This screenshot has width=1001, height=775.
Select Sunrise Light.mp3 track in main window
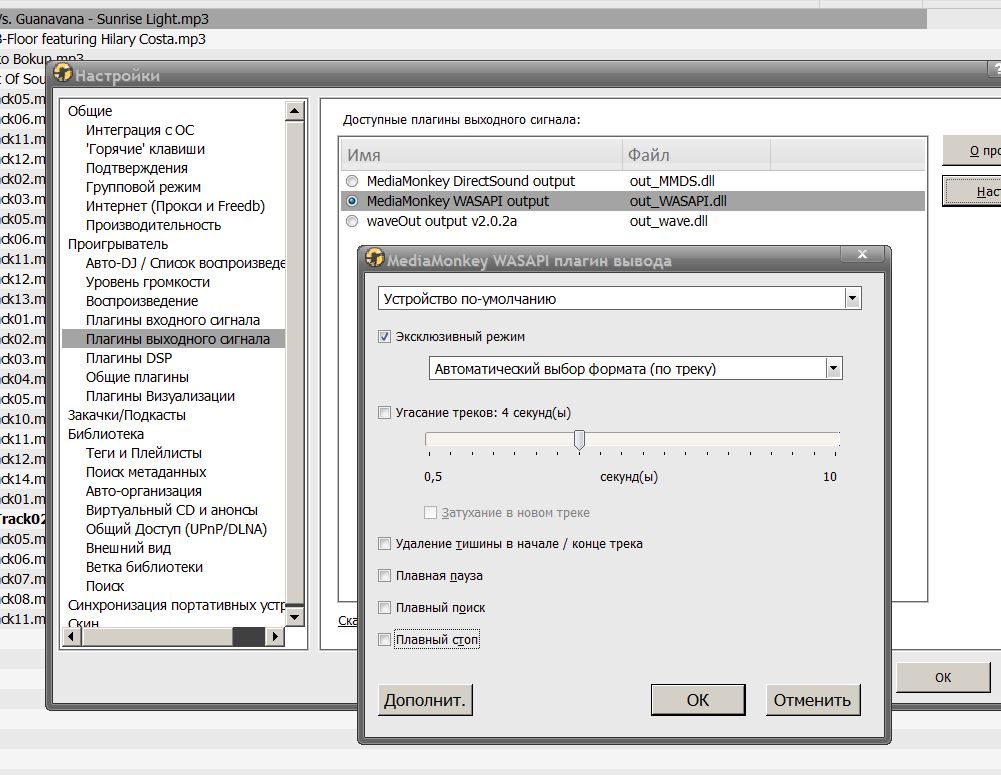463,19
